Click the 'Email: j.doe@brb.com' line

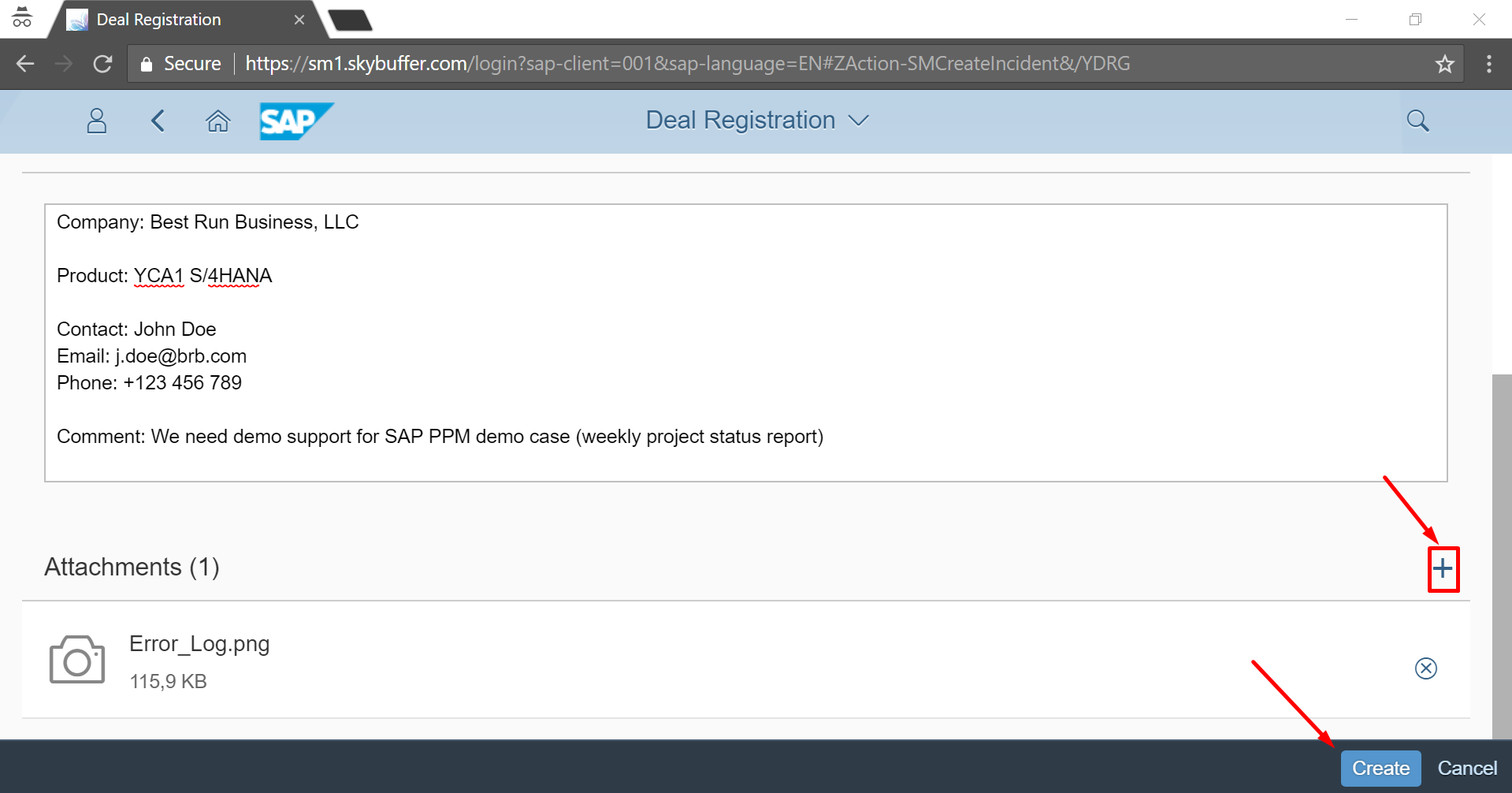point(151,356)
